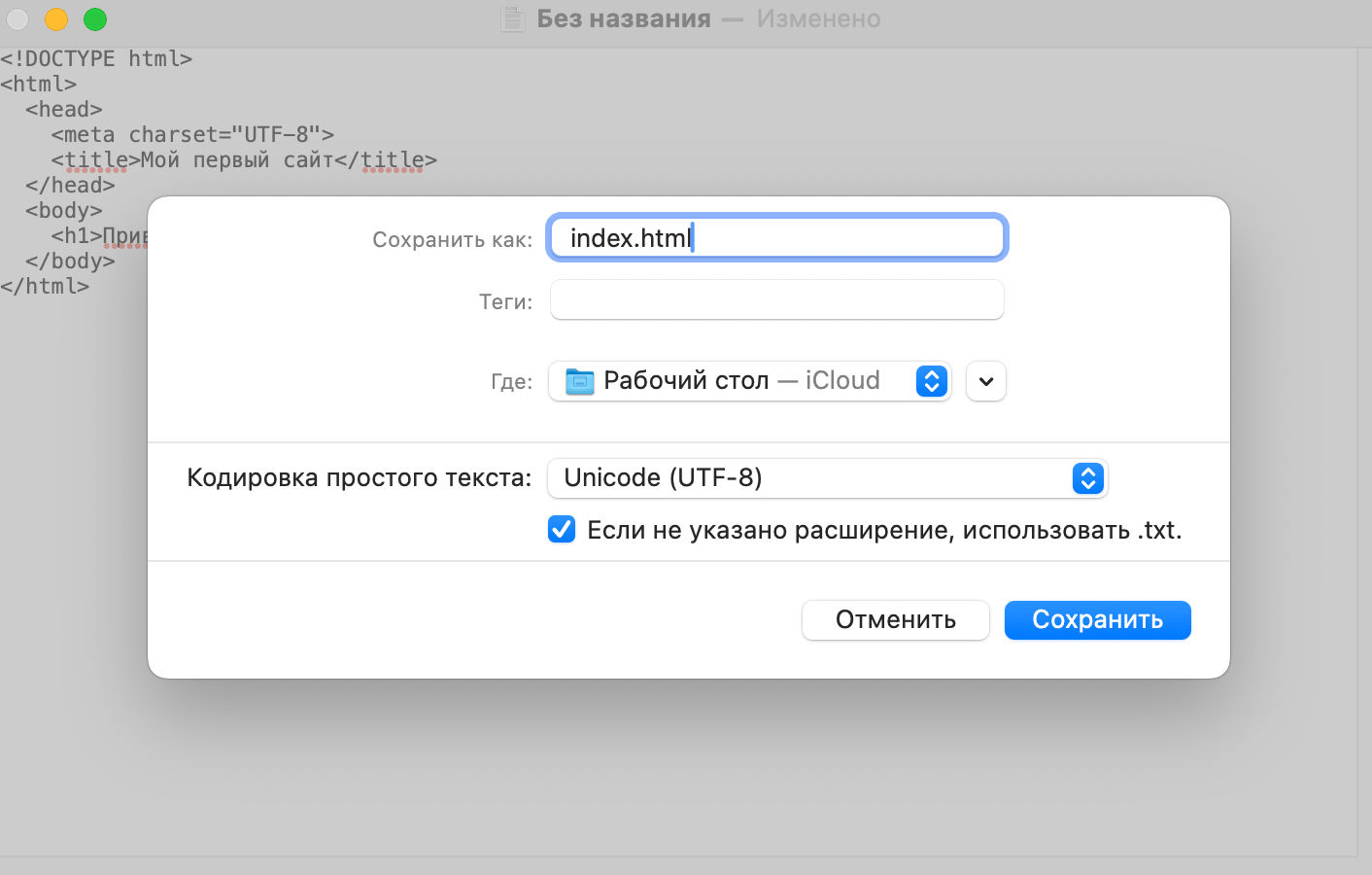Viewport: 1372px width, 875px height.
Task: Click the up-down arrows on the Где popup
Action: [931, 381]
